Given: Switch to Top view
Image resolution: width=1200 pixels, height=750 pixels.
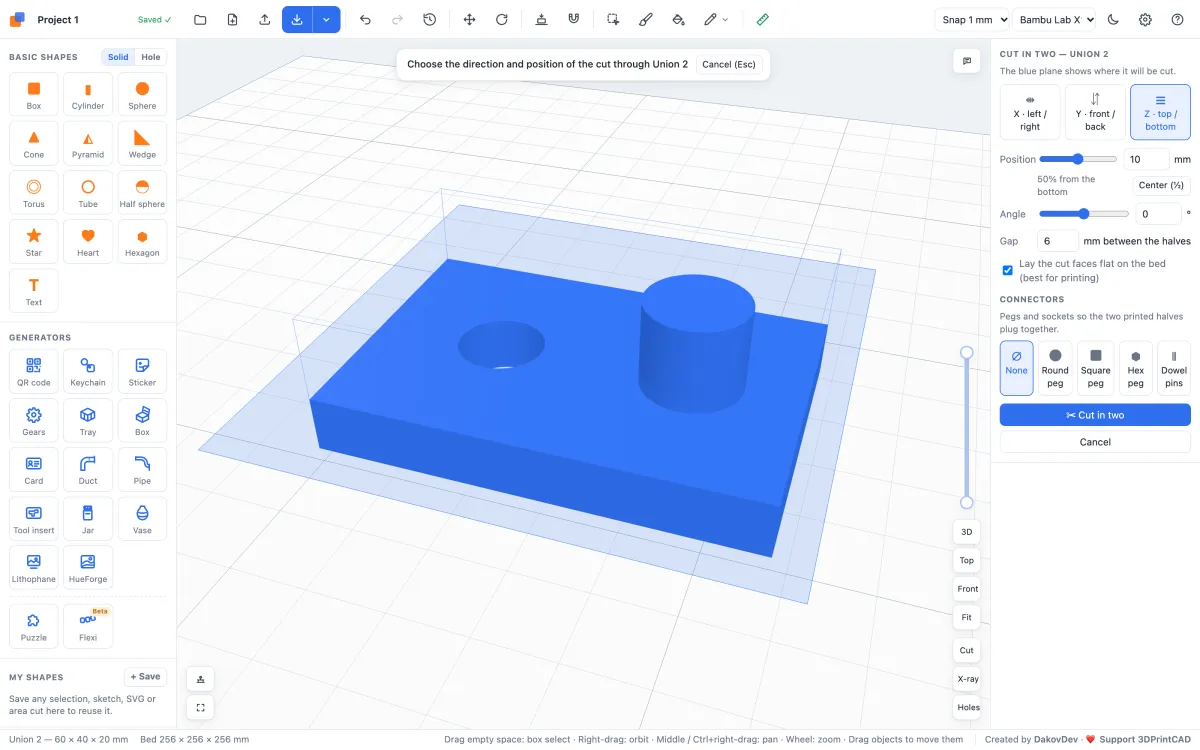Looking at the screenshot, I should click(966, 560).
